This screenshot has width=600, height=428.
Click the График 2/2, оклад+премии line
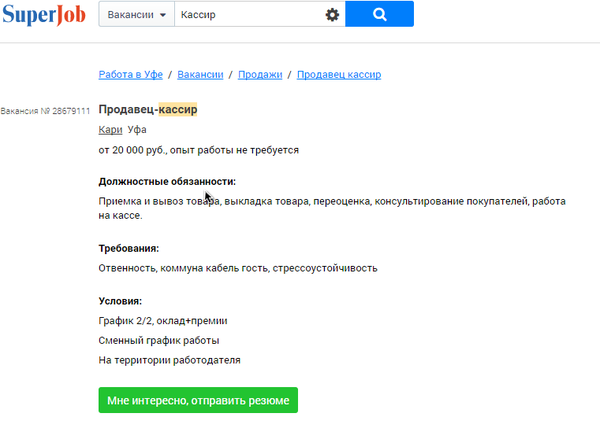click(x=163, y=321)
